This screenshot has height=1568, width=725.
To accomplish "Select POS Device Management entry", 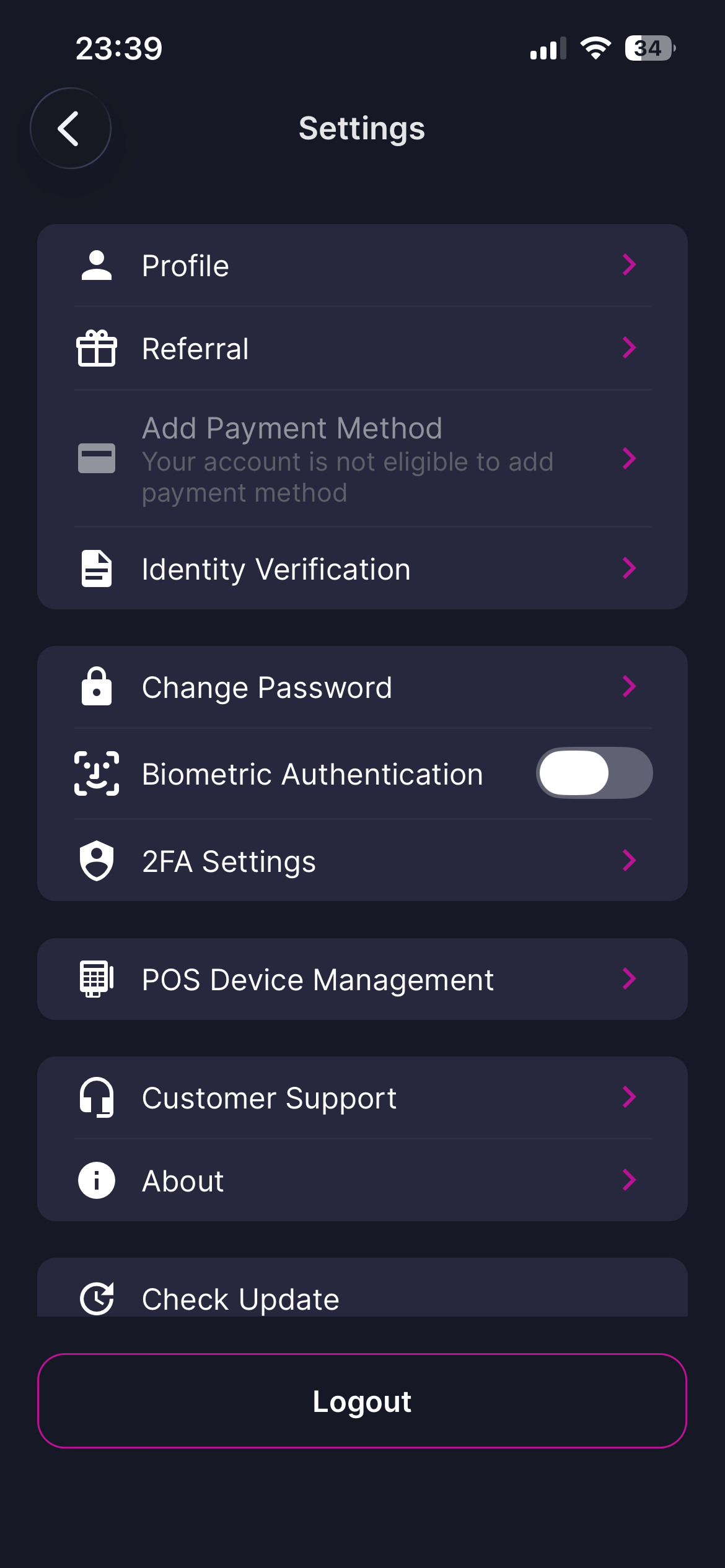I will (318, 980).
